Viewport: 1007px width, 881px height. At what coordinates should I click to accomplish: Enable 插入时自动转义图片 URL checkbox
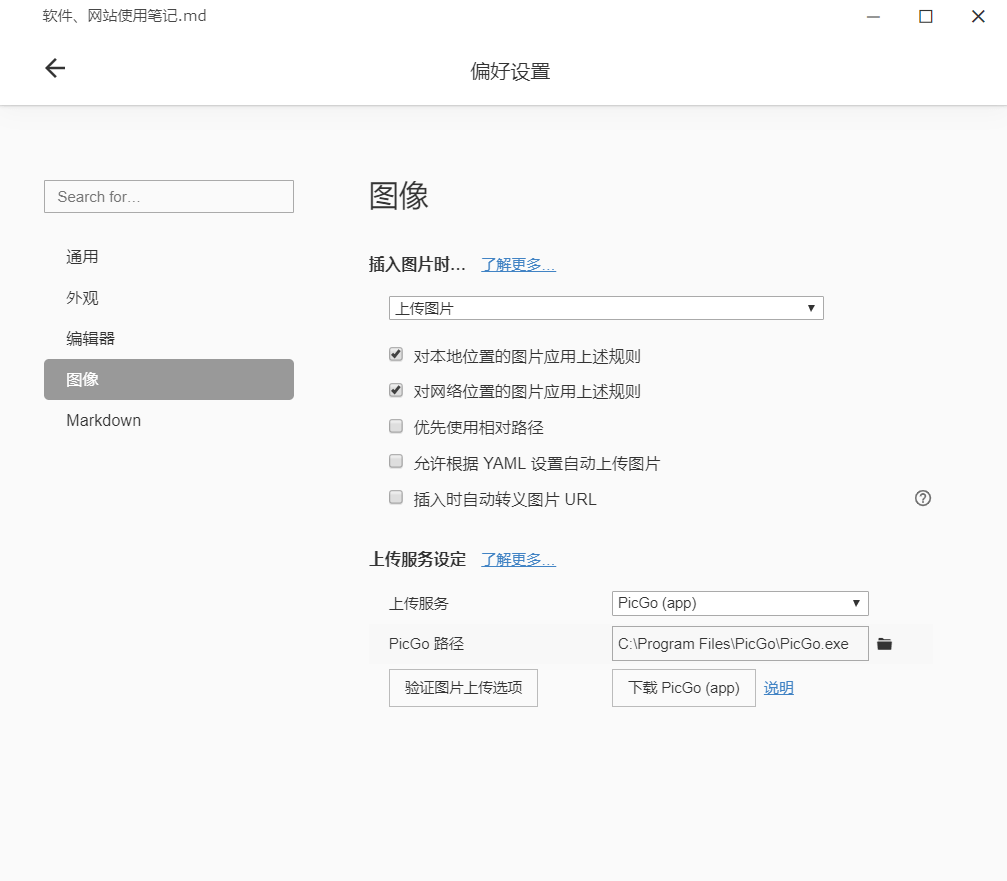[396, 497]
